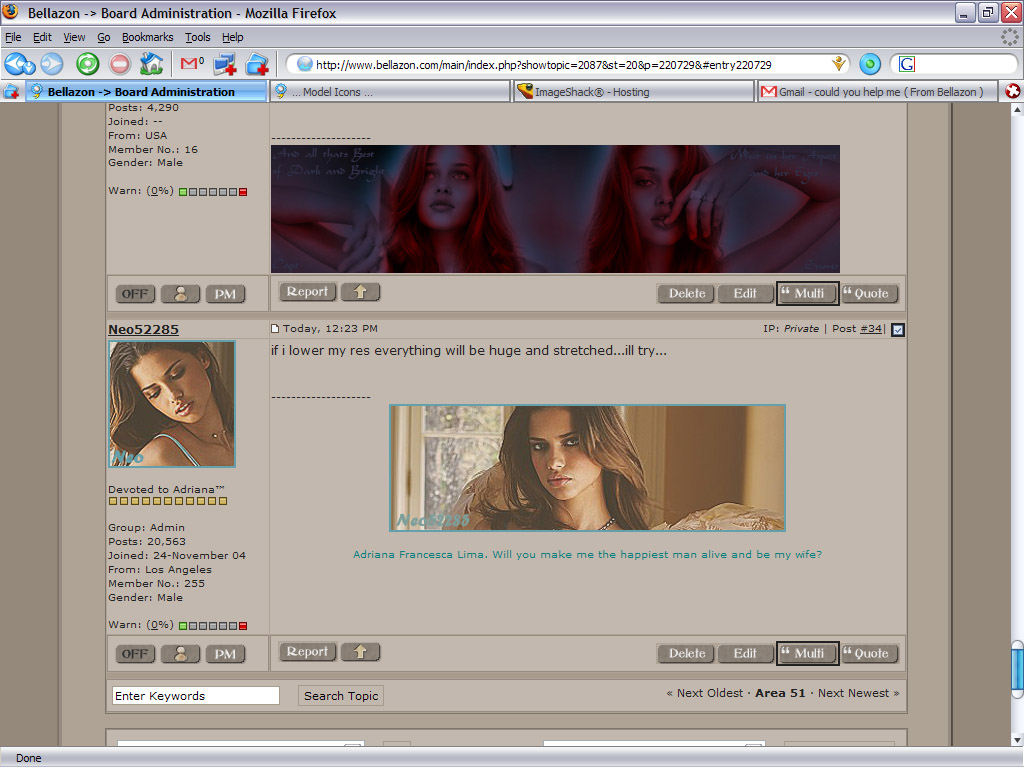
Task: Click the Forward navigation arrow
Action: [52, 64]
